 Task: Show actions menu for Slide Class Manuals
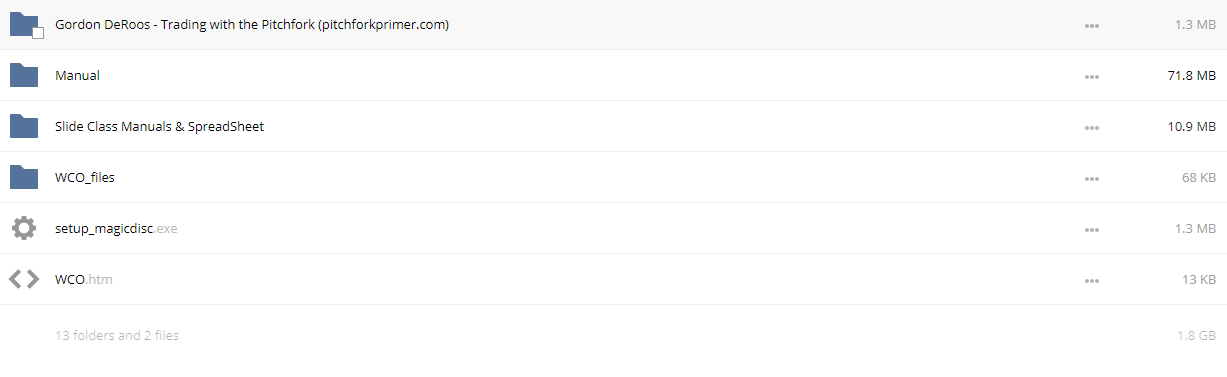click(x=1092, y=127)
